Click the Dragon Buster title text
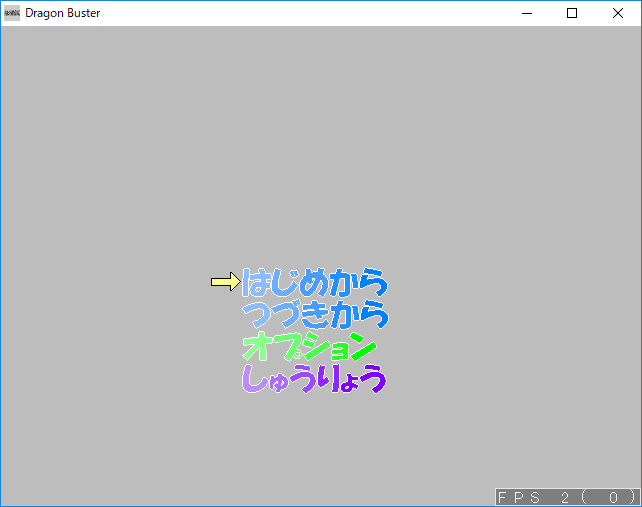 [x=63, y=13]
